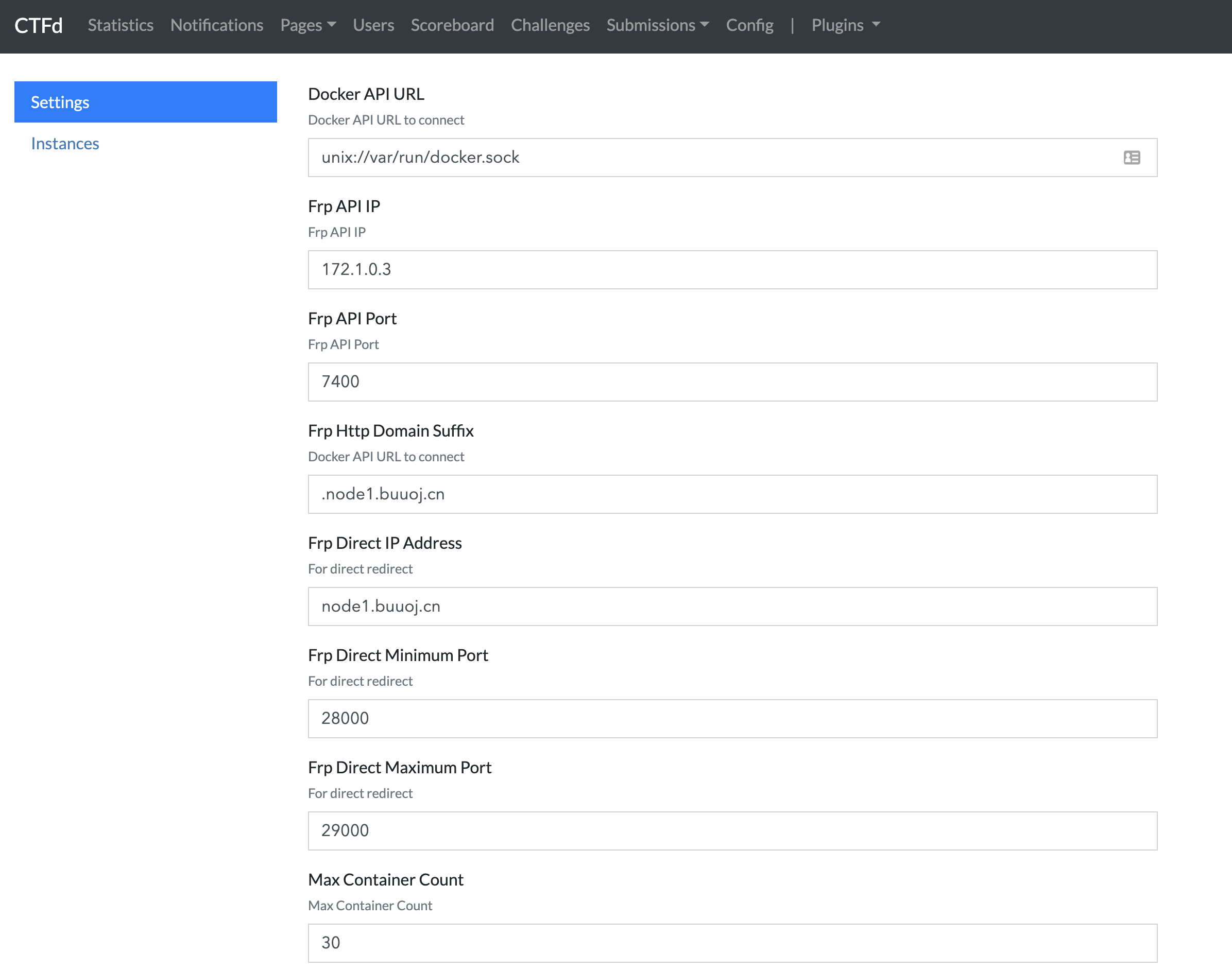Expand the Submissions dropdown
The height and width of the screenshot is (971, 1232).
pos(658,26)
